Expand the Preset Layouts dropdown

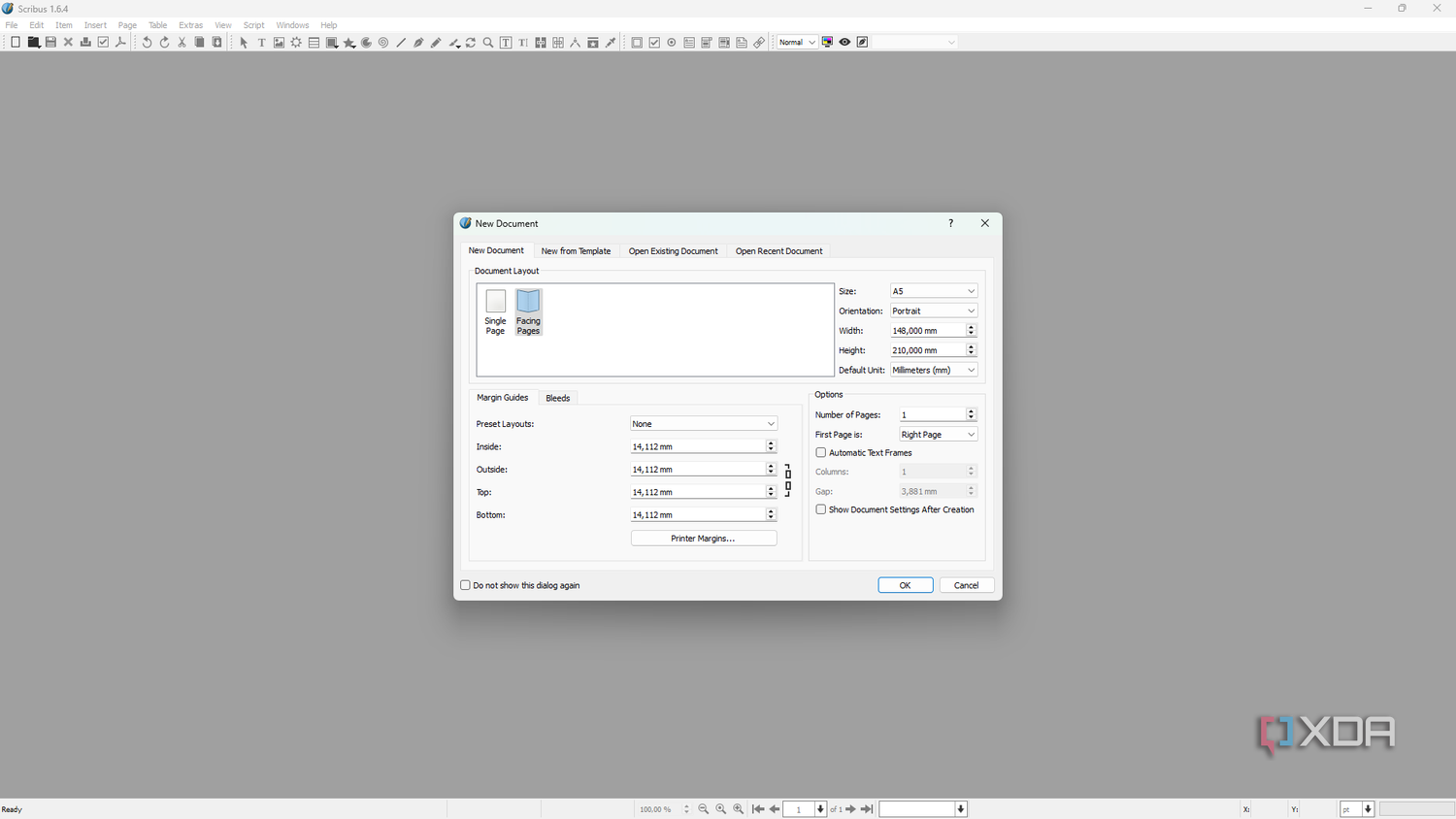704,424
